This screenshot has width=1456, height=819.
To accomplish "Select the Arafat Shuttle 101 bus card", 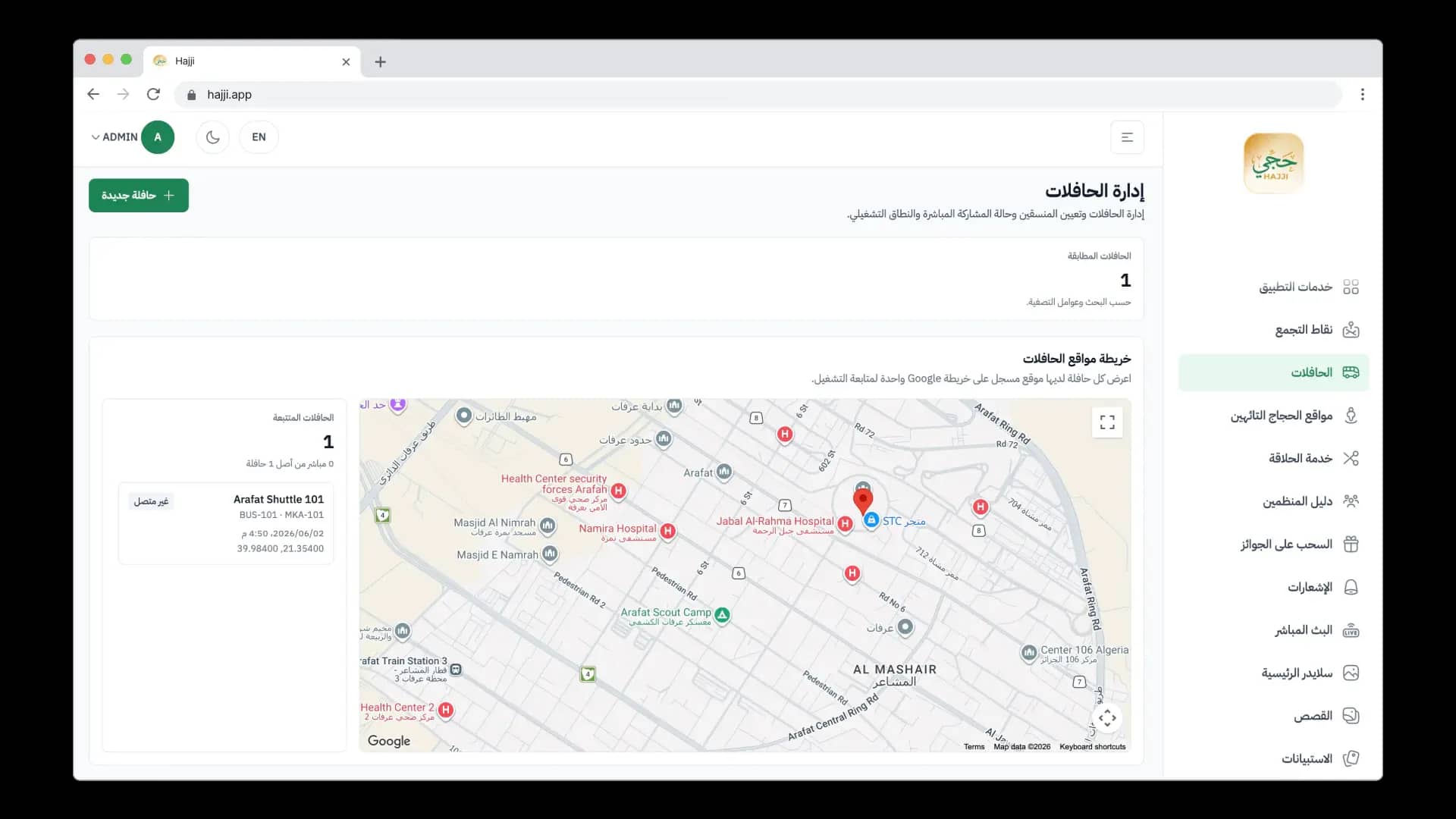I will tap(226, 523).
